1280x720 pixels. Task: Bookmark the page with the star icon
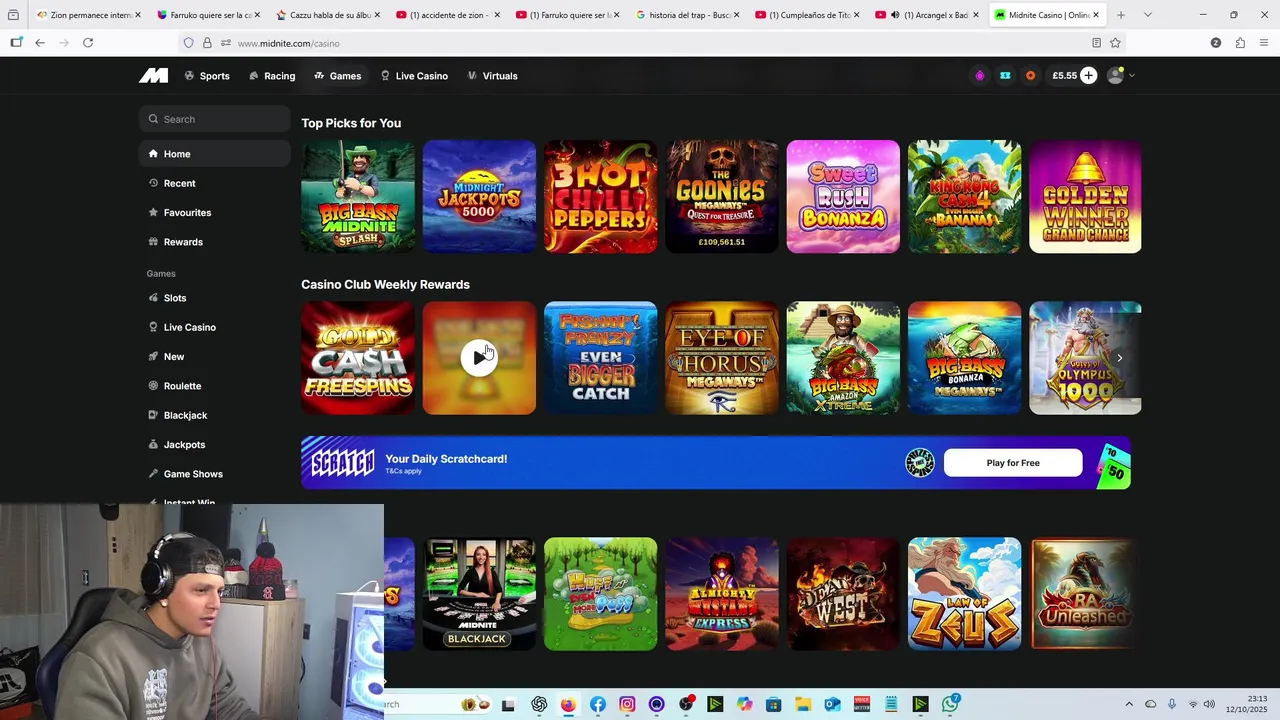click(x=1115, y=43)
